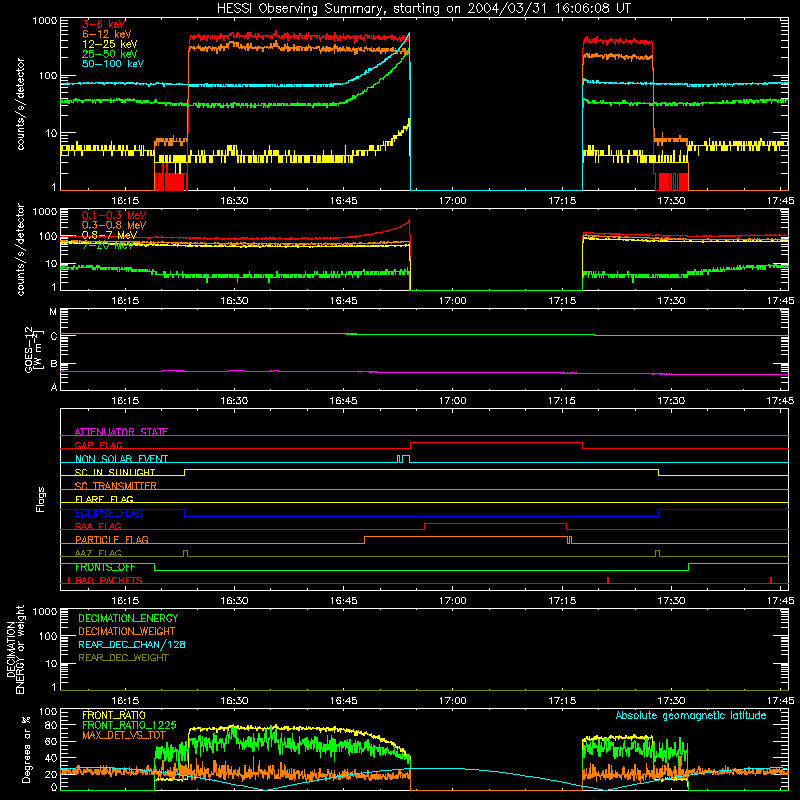Screen dimensions: 800x800
Task: Click the bad packets marker near 17:21
Action: point(608,580)
